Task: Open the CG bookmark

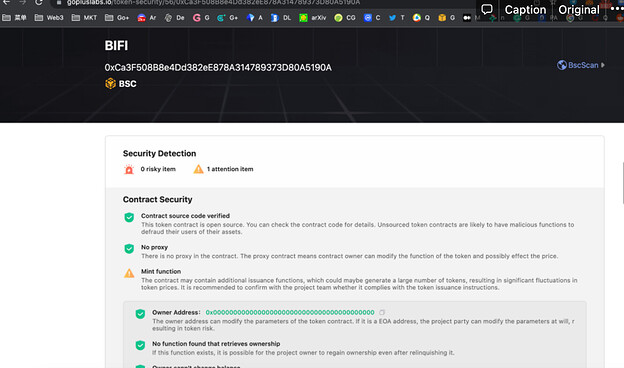Action: 345,18
